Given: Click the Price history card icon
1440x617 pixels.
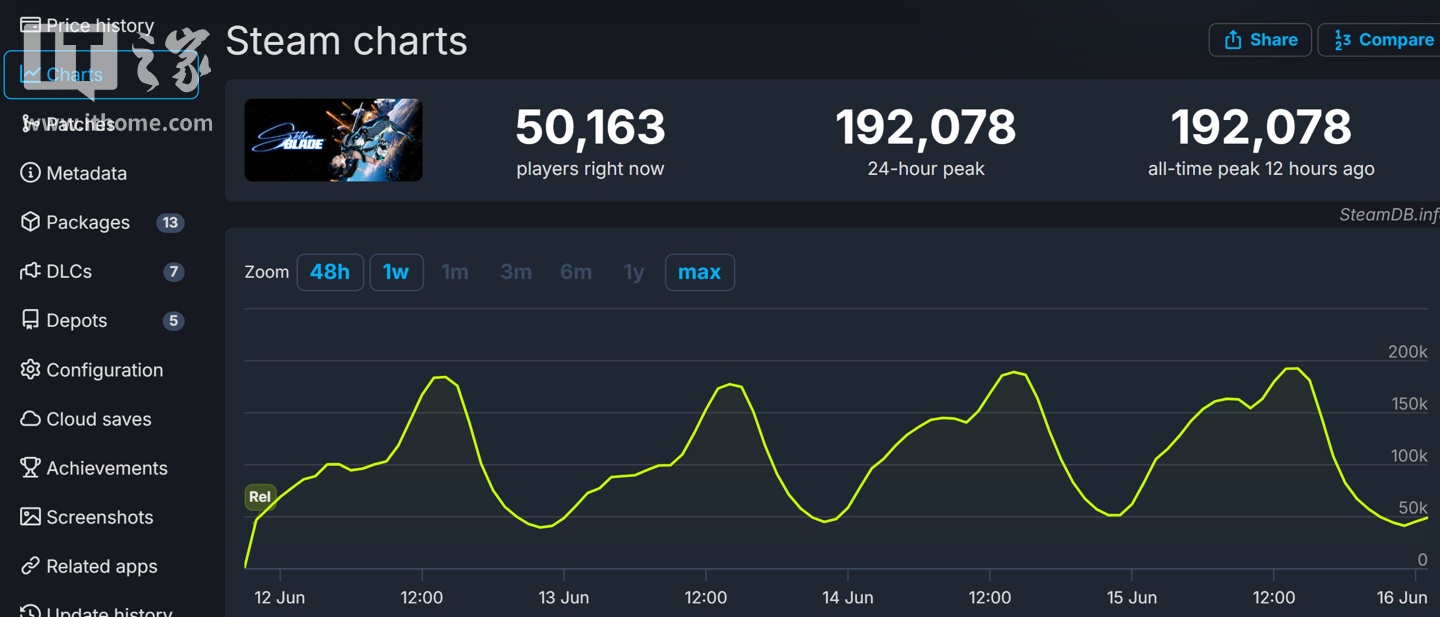Looking at the screenshot, I should click(x=30, y=25).
